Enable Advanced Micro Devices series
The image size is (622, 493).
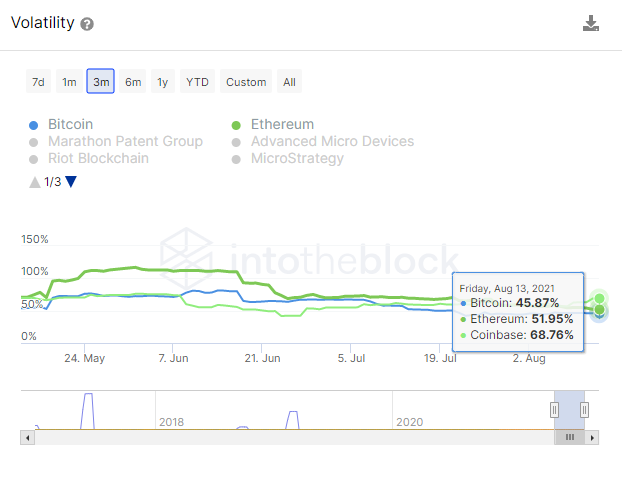(332, 141)
